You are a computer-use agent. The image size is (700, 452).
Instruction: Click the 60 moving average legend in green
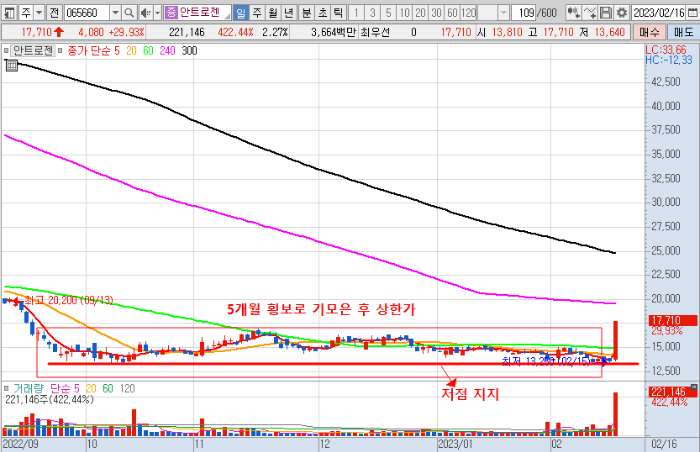tap(148, 51)
